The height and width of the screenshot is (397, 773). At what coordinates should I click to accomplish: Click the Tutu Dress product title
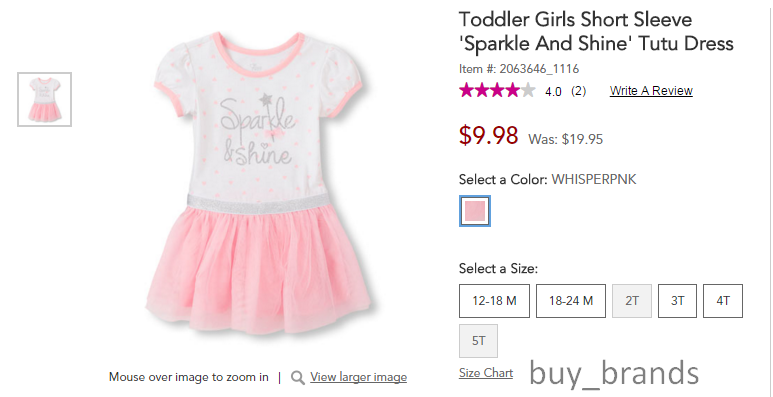tap(596, 32)
